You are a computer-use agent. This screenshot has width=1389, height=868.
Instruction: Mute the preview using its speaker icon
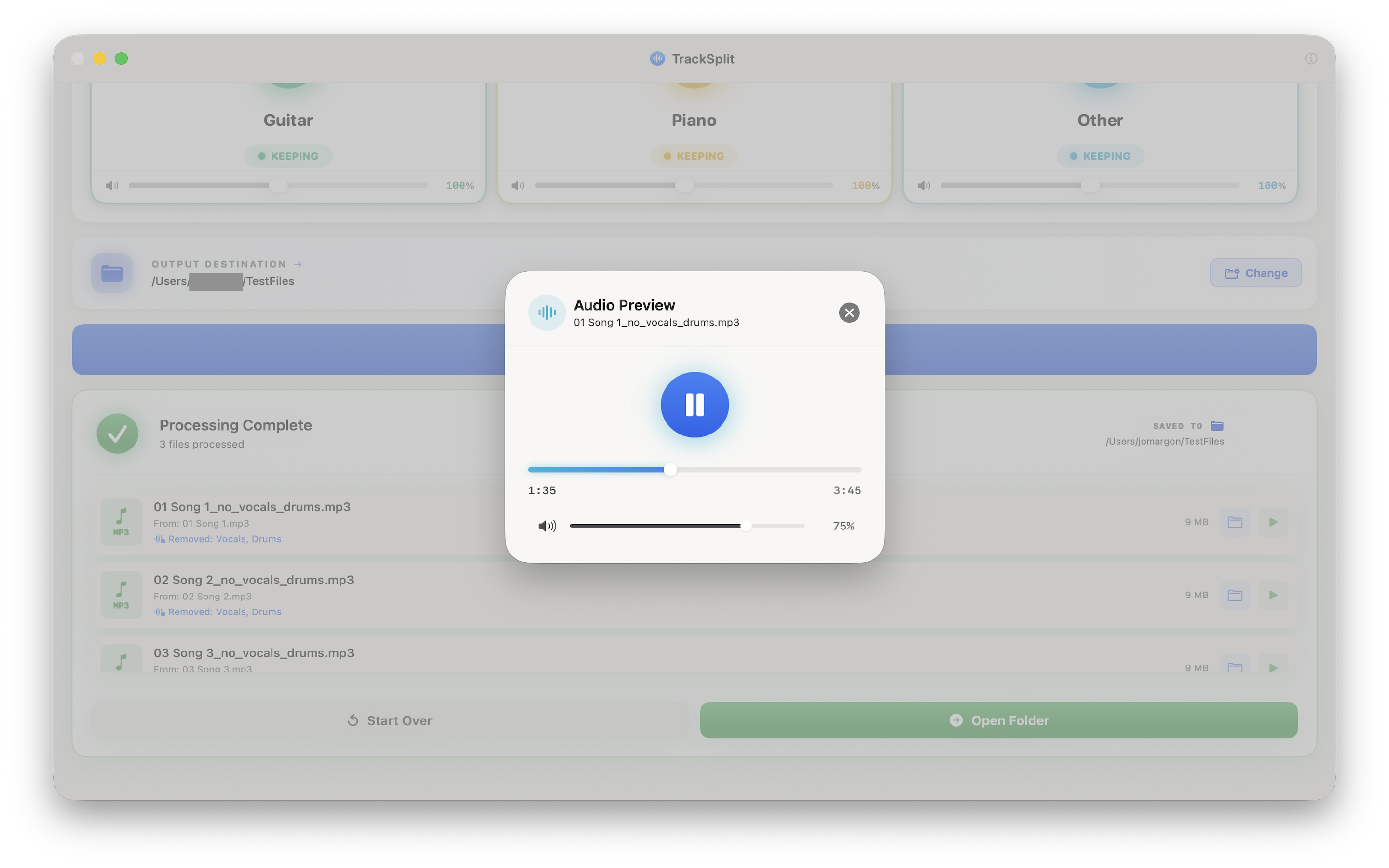click(x=546, y=526)
